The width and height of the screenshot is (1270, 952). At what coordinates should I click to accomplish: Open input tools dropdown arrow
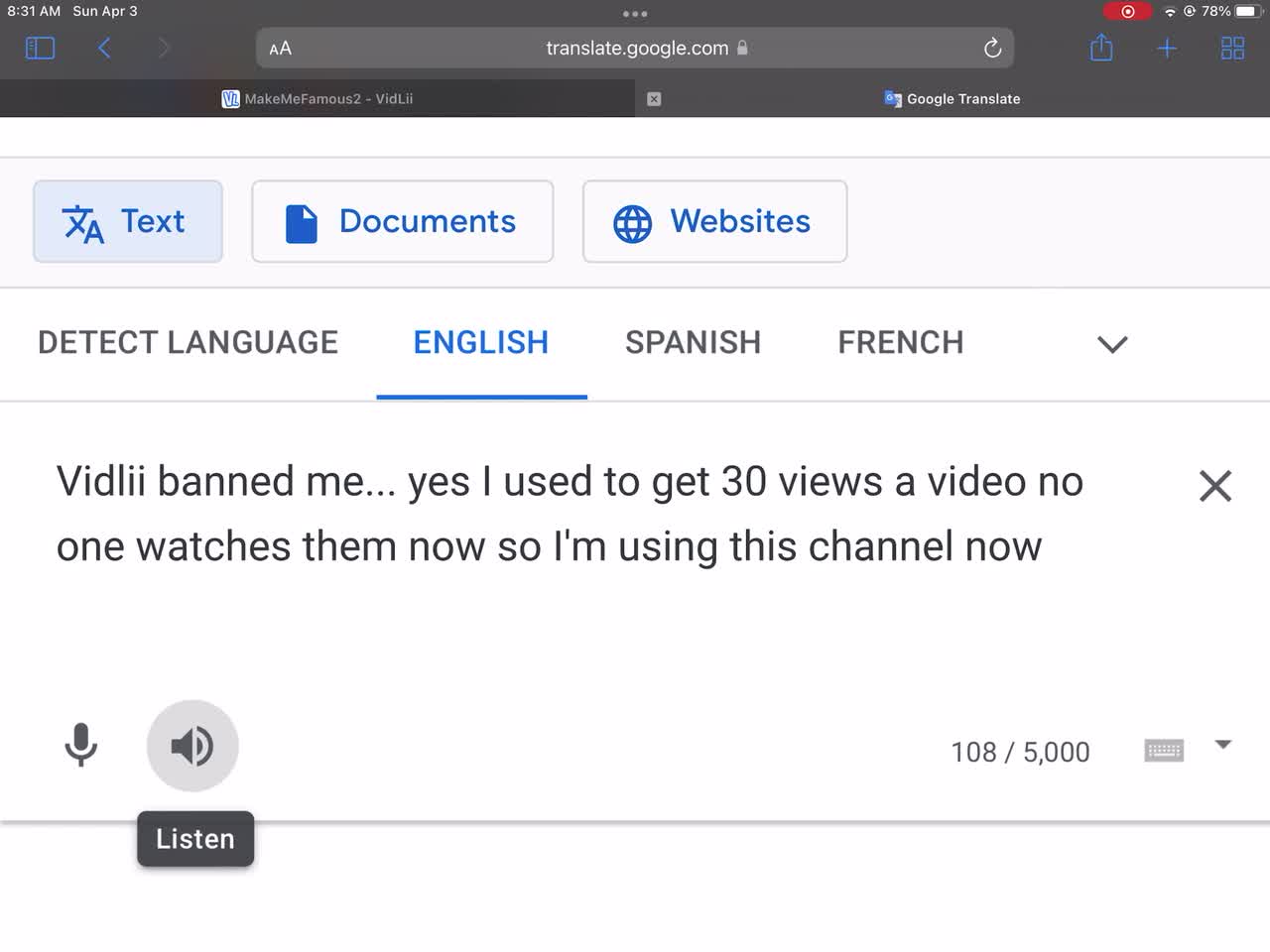point(1223,745)
